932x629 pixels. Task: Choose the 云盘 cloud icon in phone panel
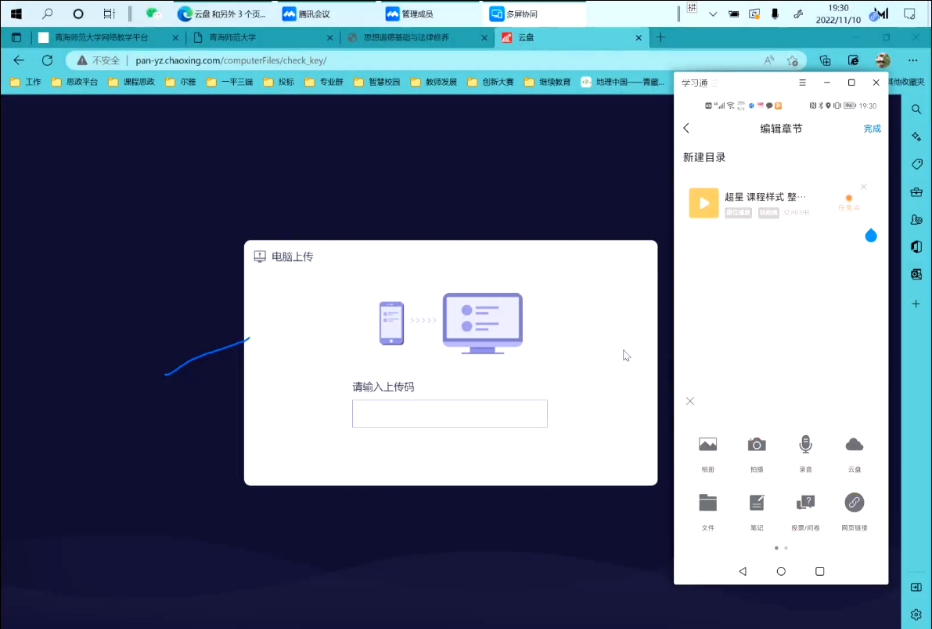point(854,445)
